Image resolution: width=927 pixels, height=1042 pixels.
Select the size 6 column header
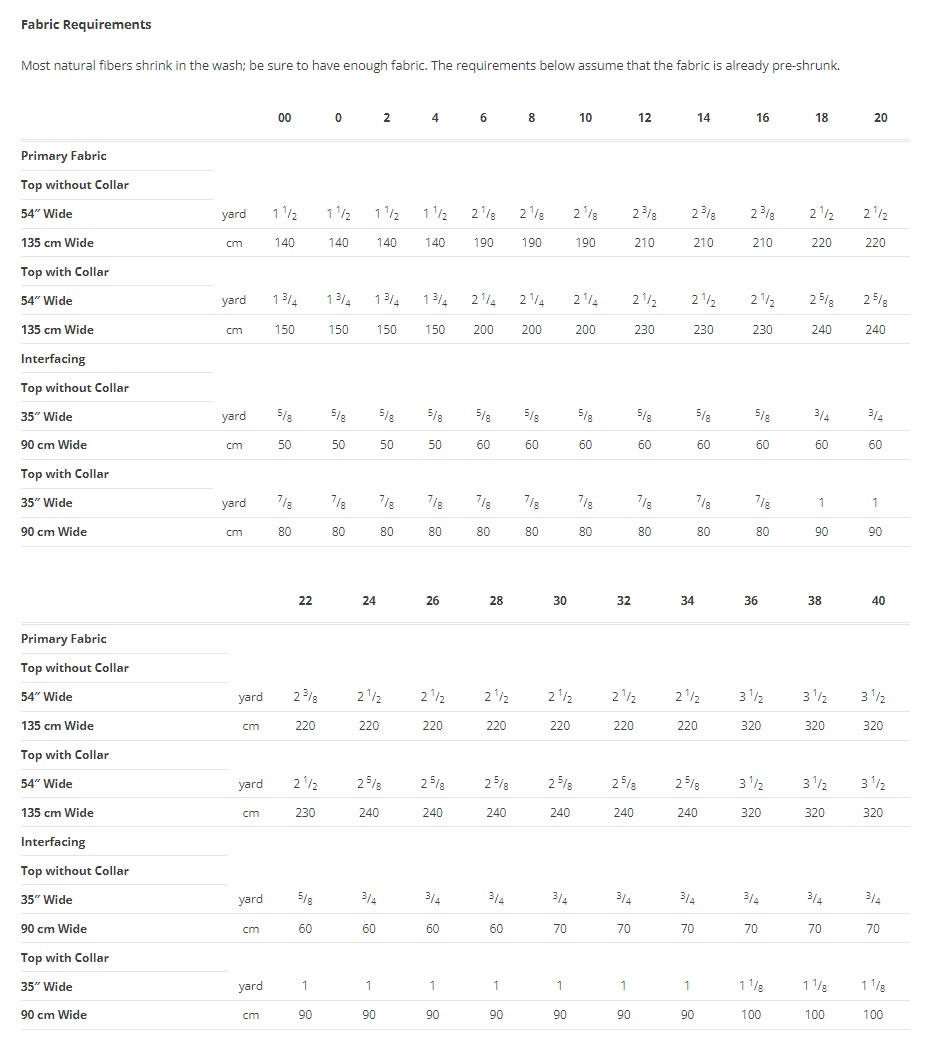click(x=483, y=118)
